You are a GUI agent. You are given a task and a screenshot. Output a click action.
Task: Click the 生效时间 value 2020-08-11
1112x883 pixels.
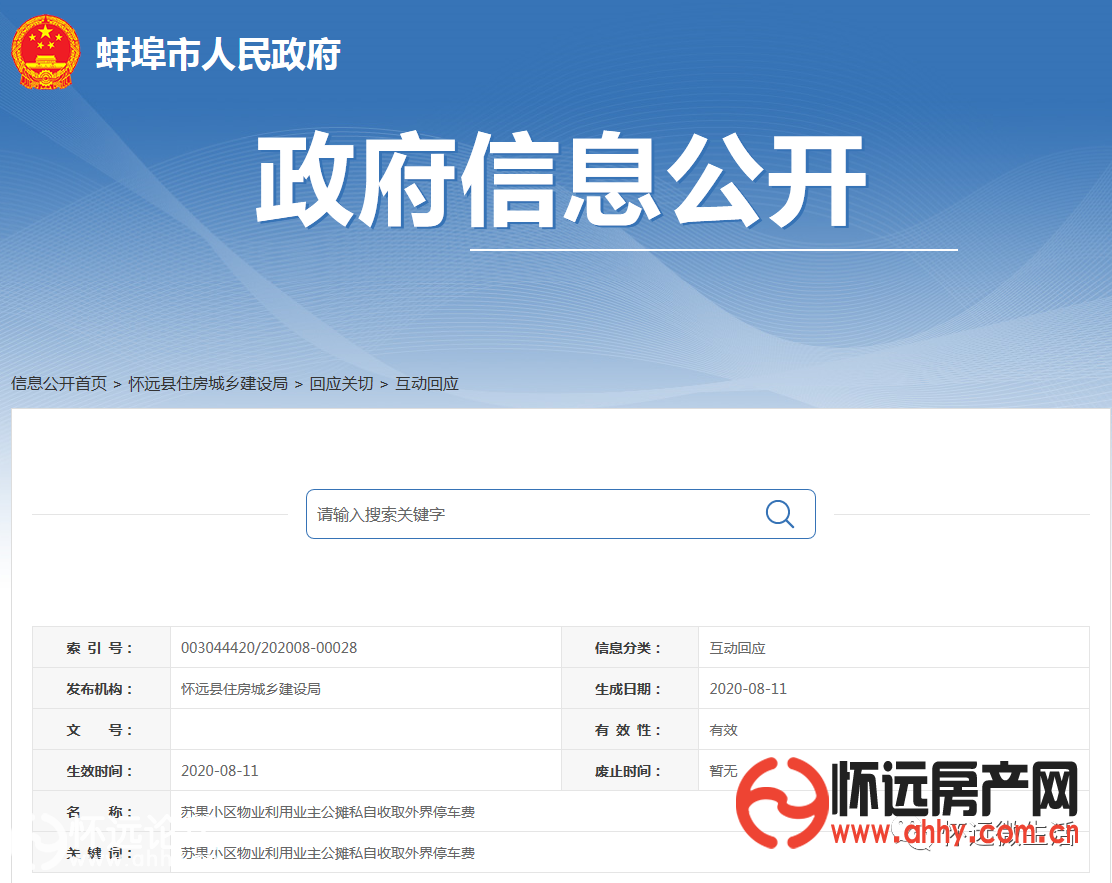(220, 771)
